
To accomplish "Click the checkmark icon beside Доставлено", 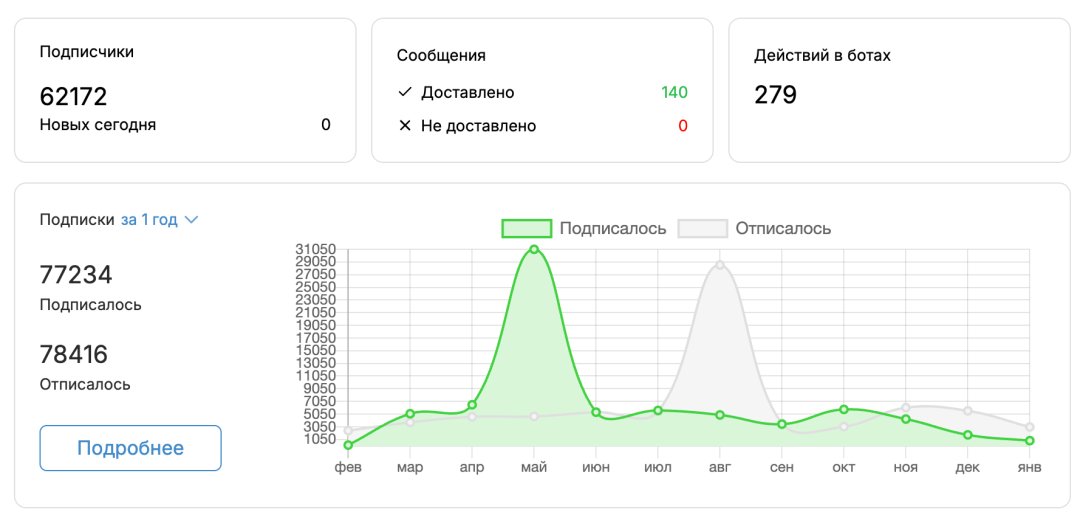I will click(405, 93).
